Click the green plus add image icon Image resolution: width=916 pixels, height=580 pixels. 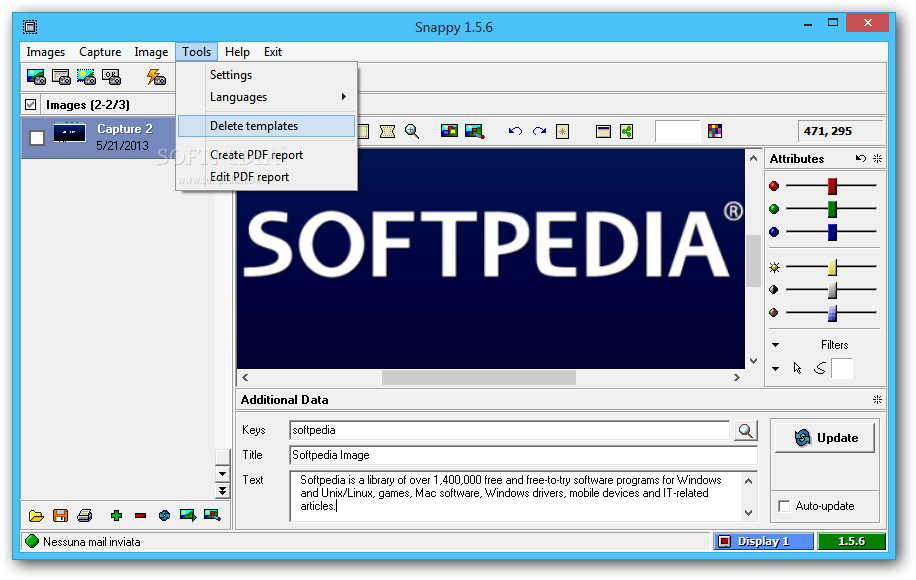(x=116, y=516)
